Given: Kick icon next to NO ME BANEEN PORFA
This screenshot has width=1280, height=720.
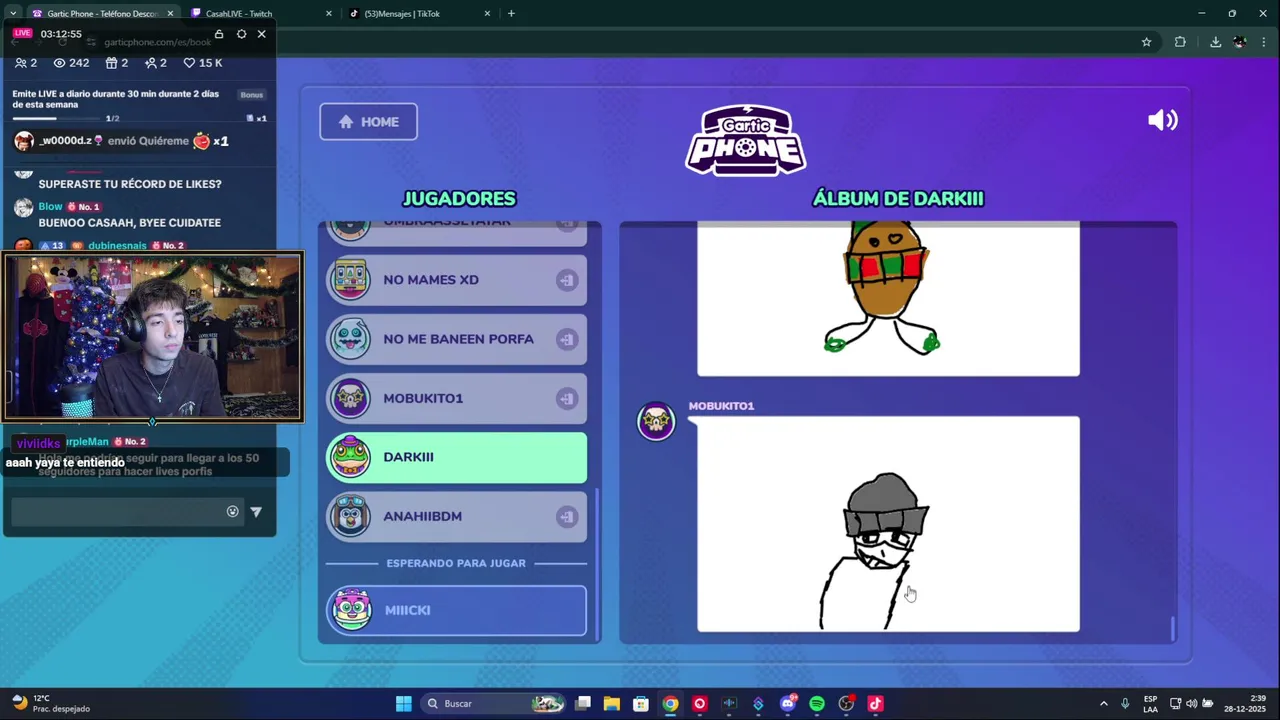Looking at the screenshot, I should (567, 339).
